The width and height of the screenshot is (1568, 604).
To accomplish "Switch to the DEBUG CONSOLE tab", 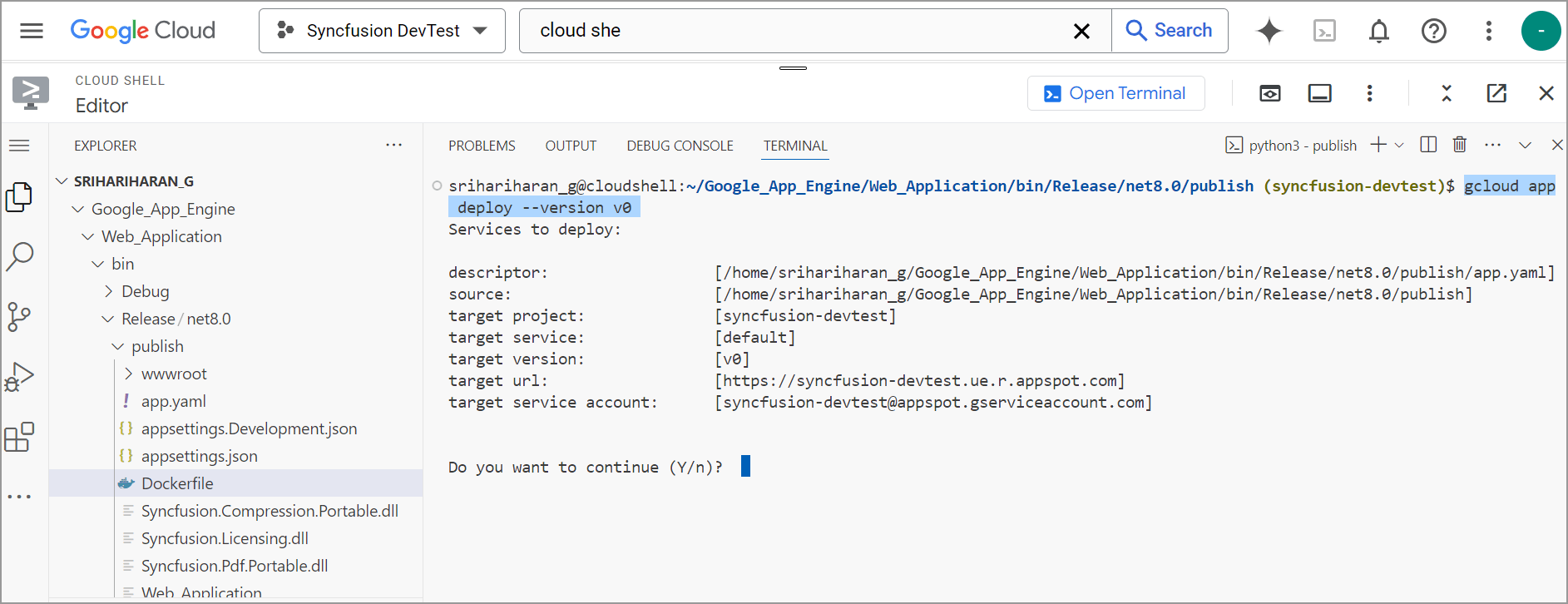I will [x=680, y=146].
